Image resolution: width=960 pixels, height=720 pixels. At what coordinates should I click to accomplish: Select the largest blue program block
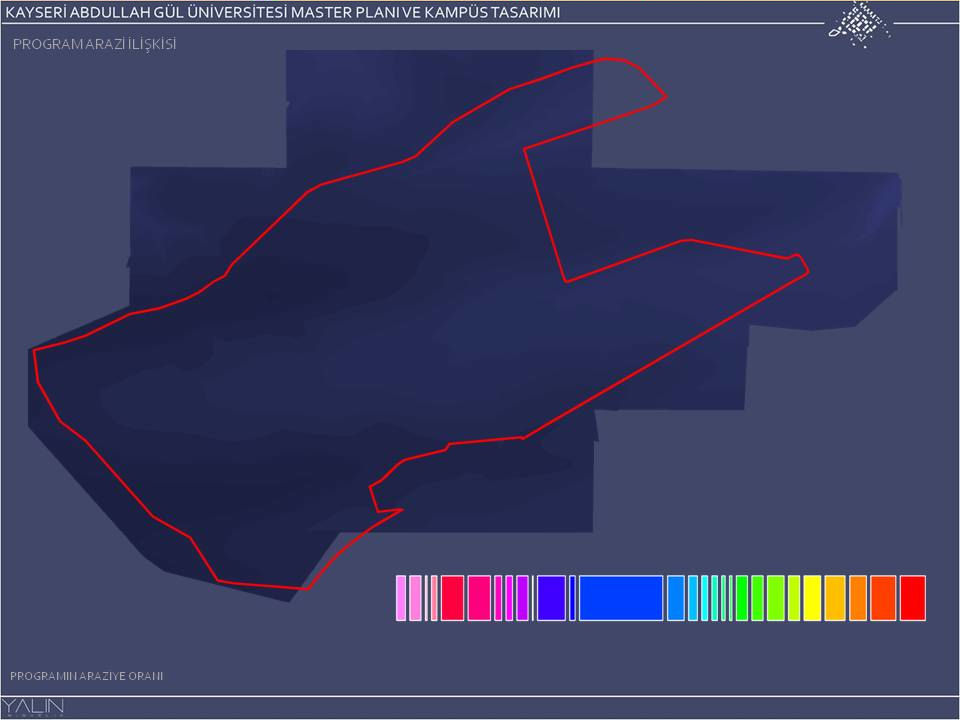pyautogui.click(x=621, y=598)
